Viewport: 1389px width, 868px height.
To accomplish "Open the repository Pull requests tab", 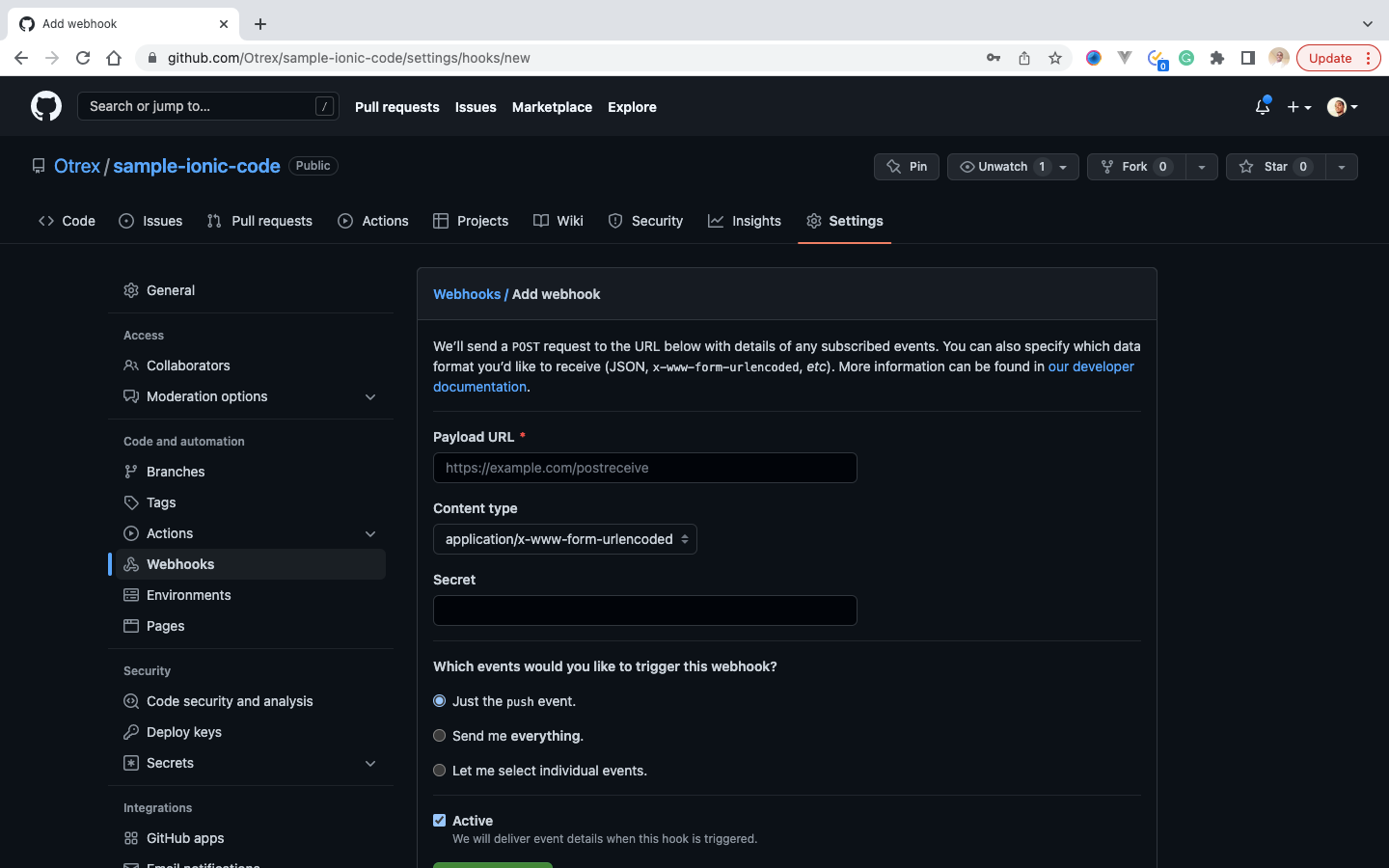I will coord(259,221).
